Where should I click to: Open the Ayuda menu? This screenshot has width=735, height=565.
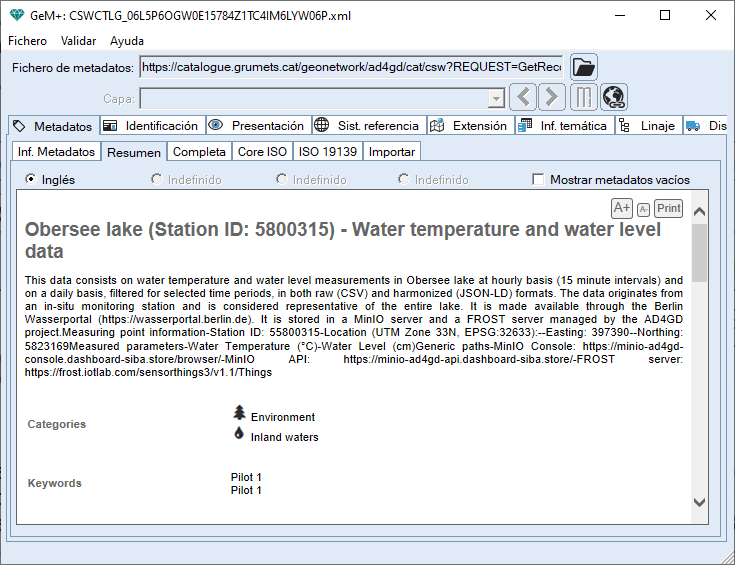tap(127, 41)
